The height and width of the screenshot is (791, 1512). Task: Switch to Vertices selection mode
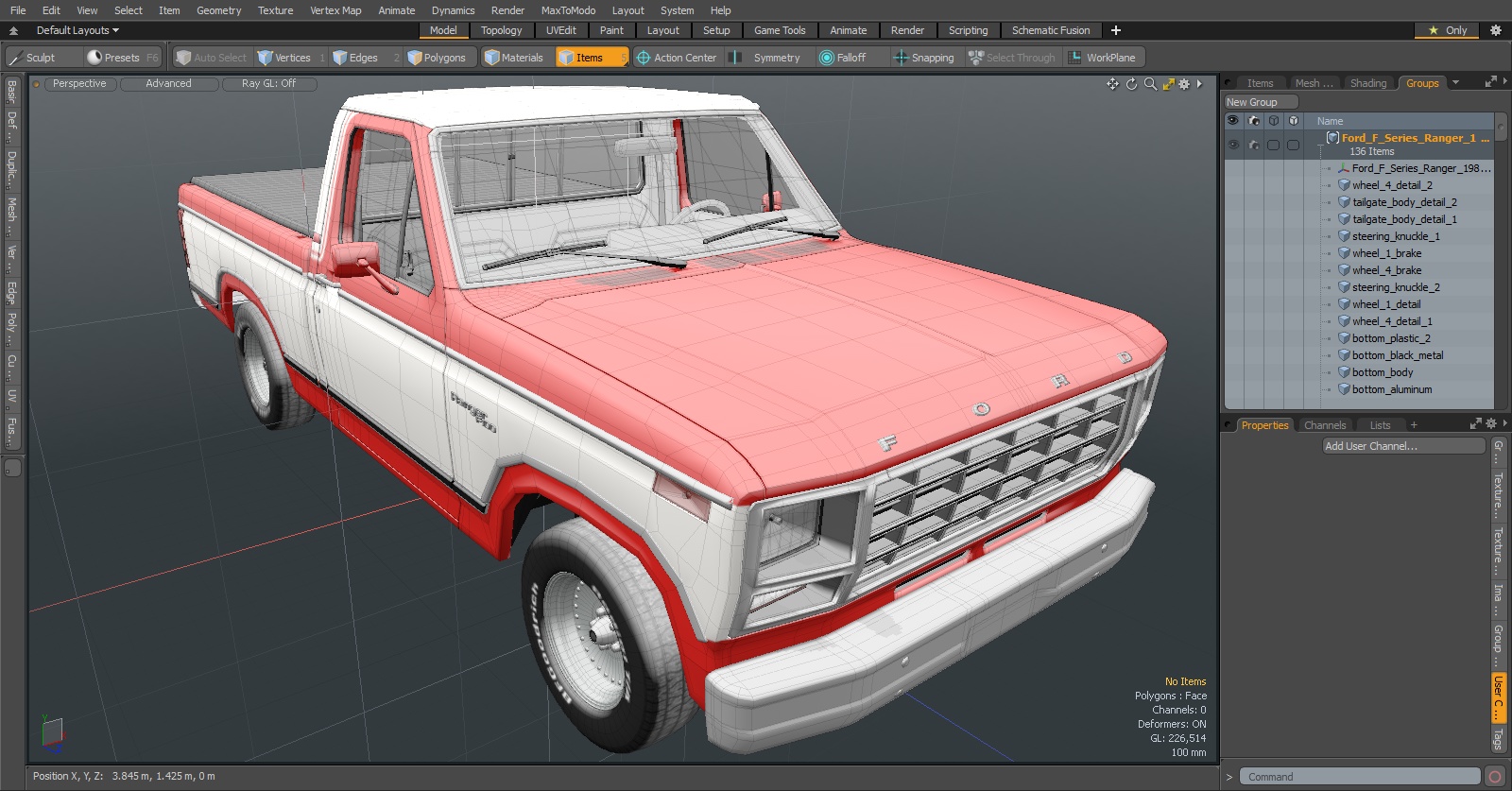(291, 58)
